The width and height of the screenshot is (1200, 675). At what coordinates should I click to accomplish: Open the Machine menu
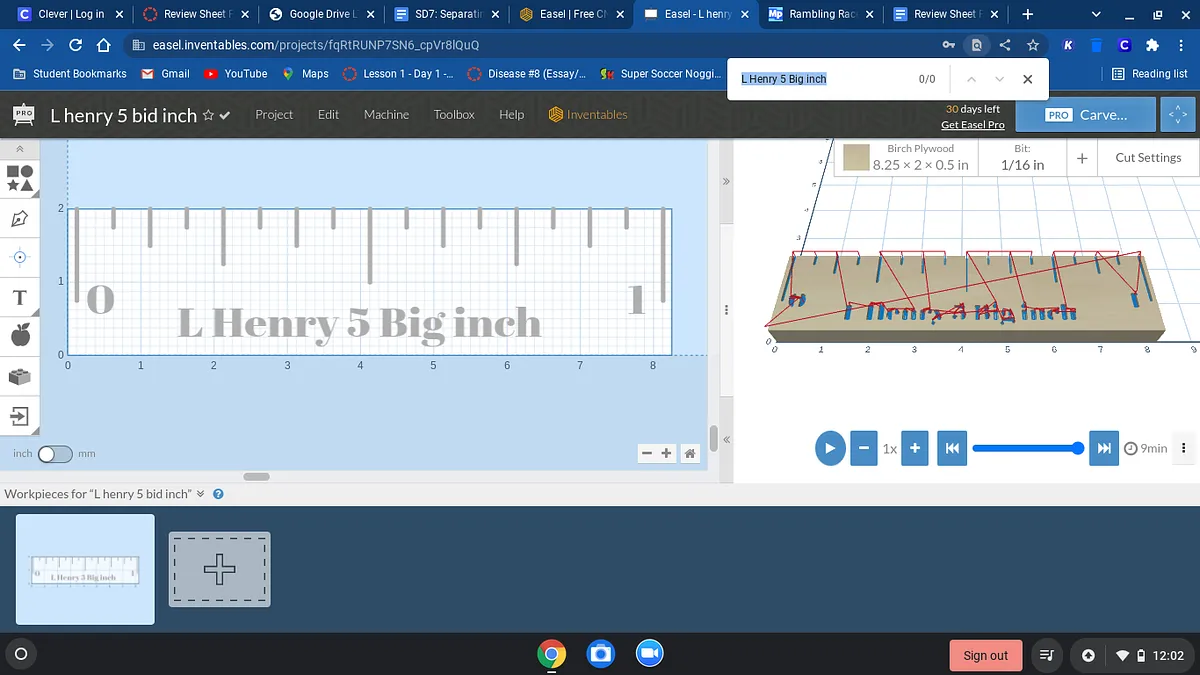click(386, 115)
